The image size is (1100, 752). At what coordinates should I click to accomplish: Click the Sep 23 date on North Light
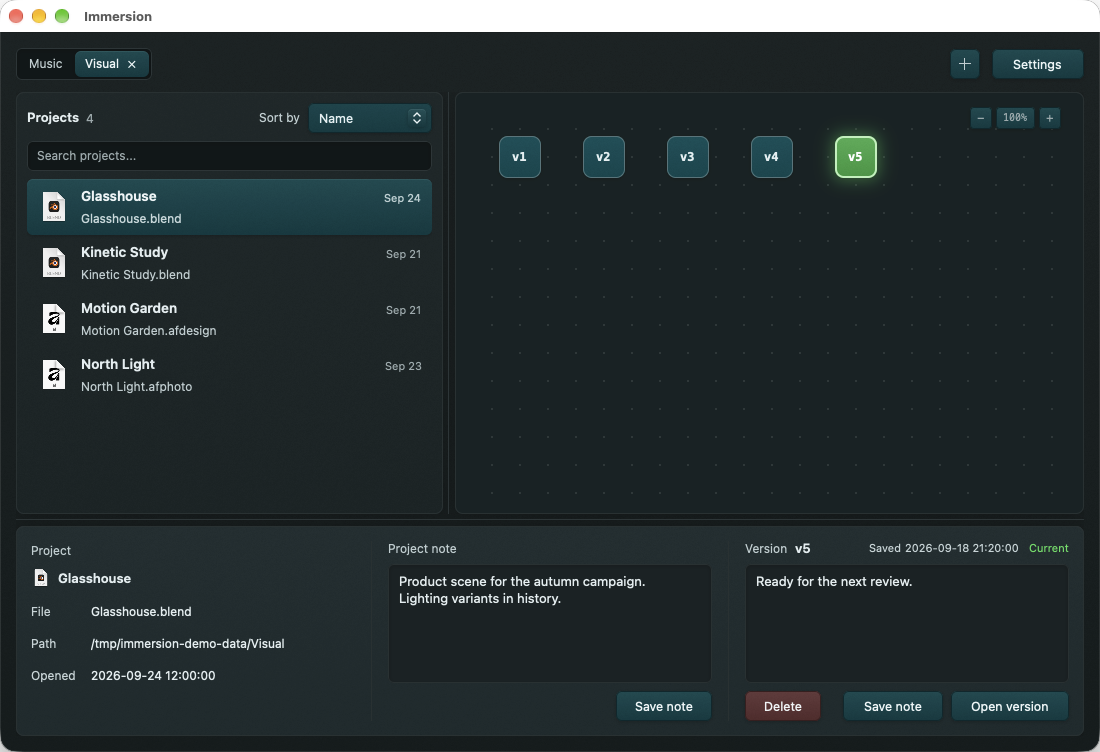pos(403,366)
